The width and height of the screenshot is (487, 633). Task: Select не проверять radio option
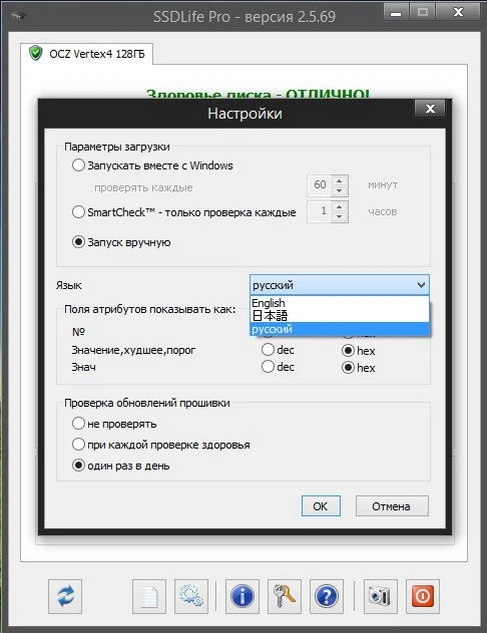tap(78, 423)
